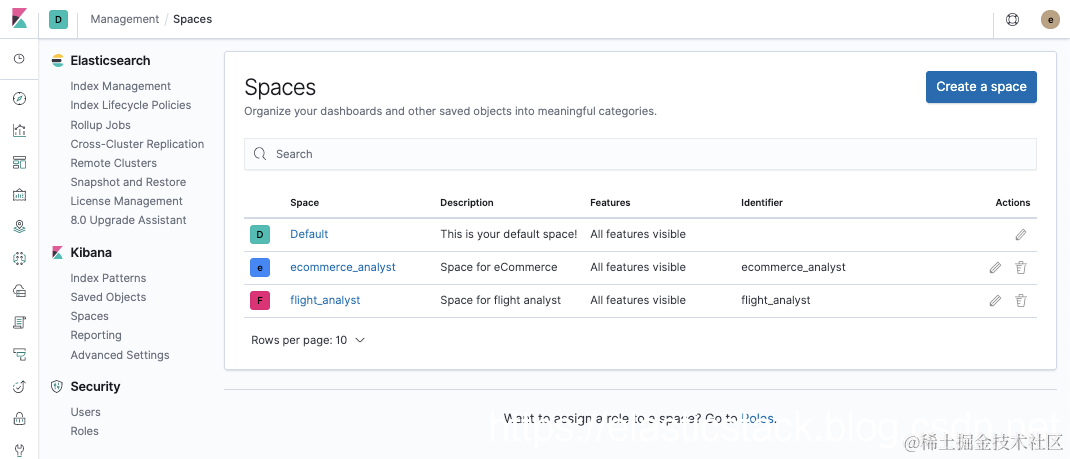Go to Saved Objects under Kibana

pyautogui.click(x=108, y=297)
